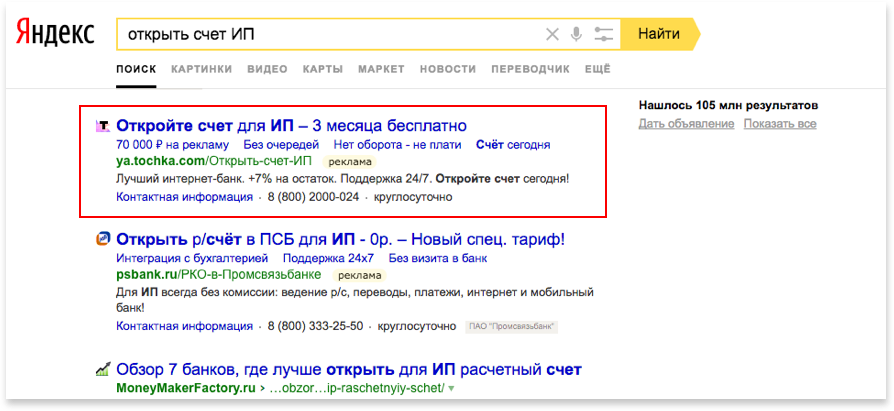Click the Tochka favicon beside first ad
The height and width of the screenshot is (411, 894).
pos(102,125)
